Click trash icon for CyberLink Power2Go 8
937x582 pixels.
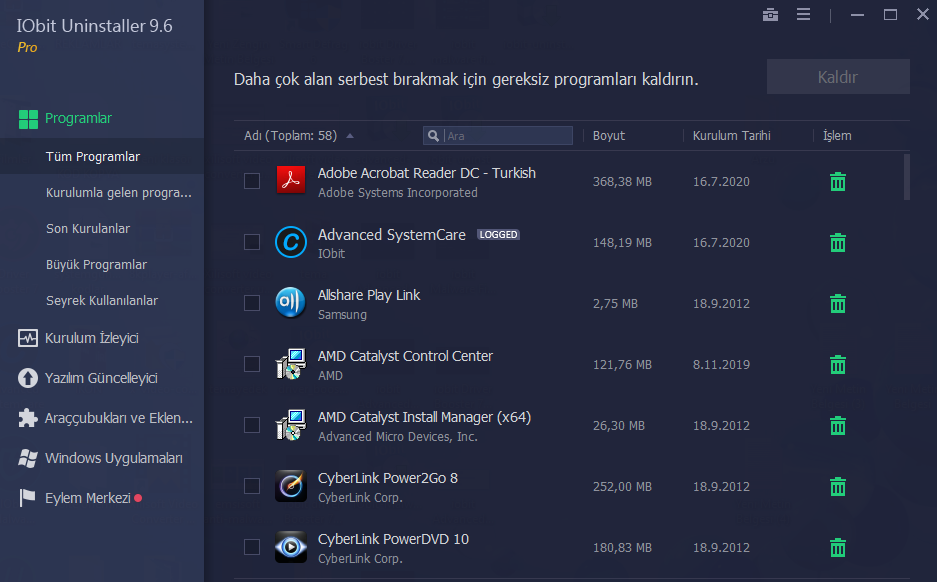tap(838, 486)
